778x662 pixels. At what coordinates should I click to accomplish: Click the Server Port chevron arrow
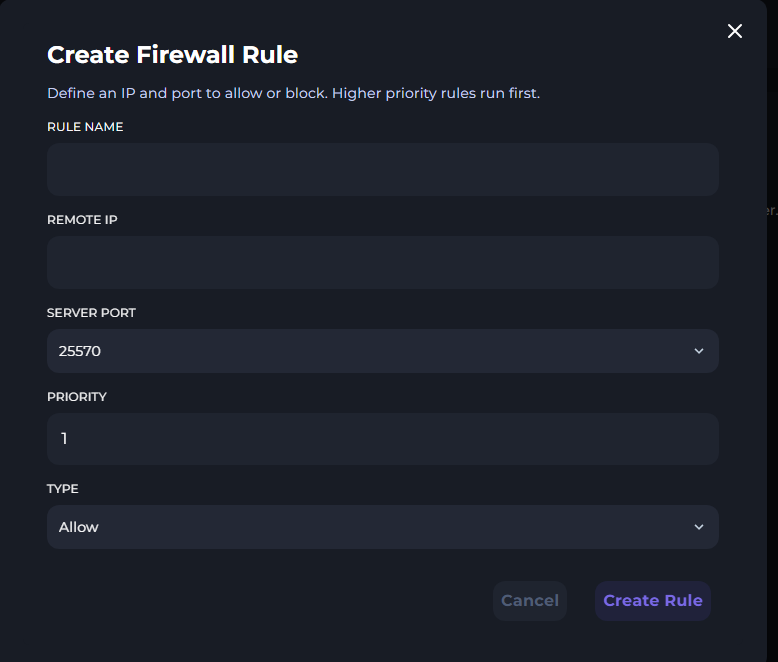point(699,351)
